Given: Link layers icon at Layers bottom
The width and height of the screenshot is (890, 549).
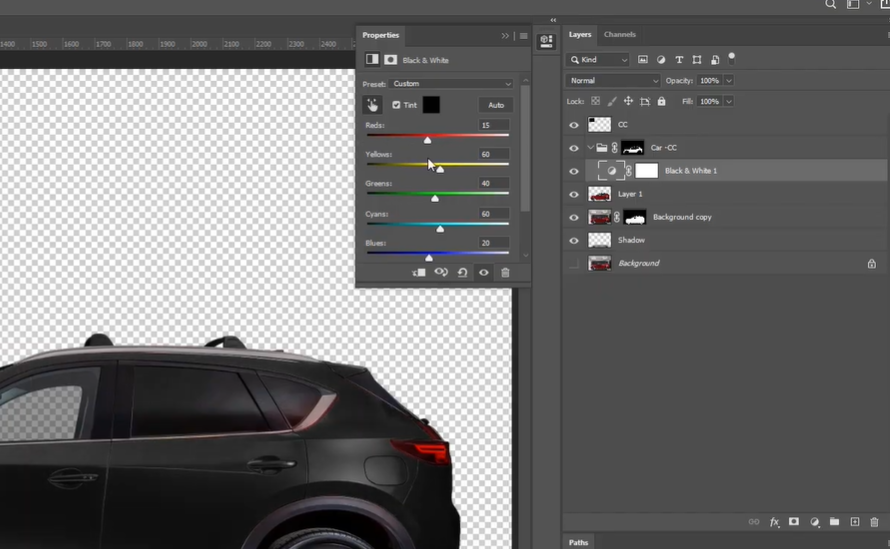Looking at the screenshot, I should tap(754, 522).
